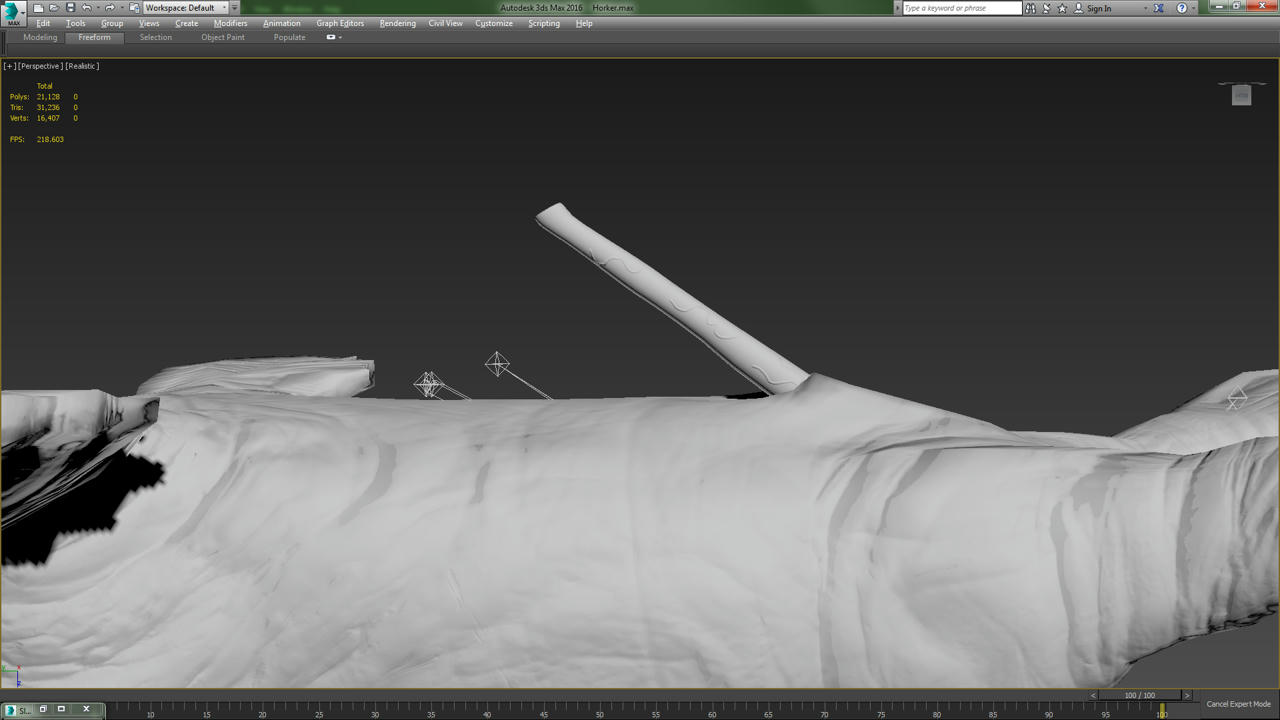Click the Undo arrow icon
Image resolution: width=1280 pixels, height=720 pixels.
coord(86,8)
